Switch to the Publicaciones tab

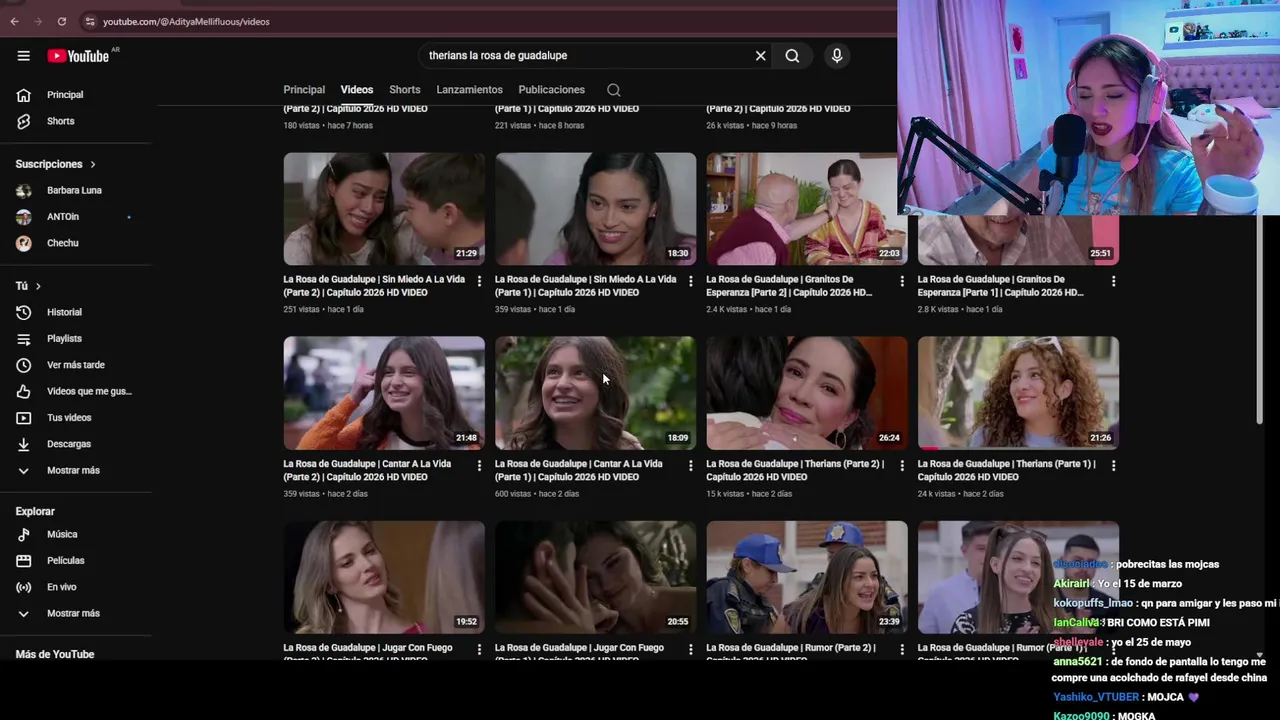pyautogui.click(x=552, y=90)
